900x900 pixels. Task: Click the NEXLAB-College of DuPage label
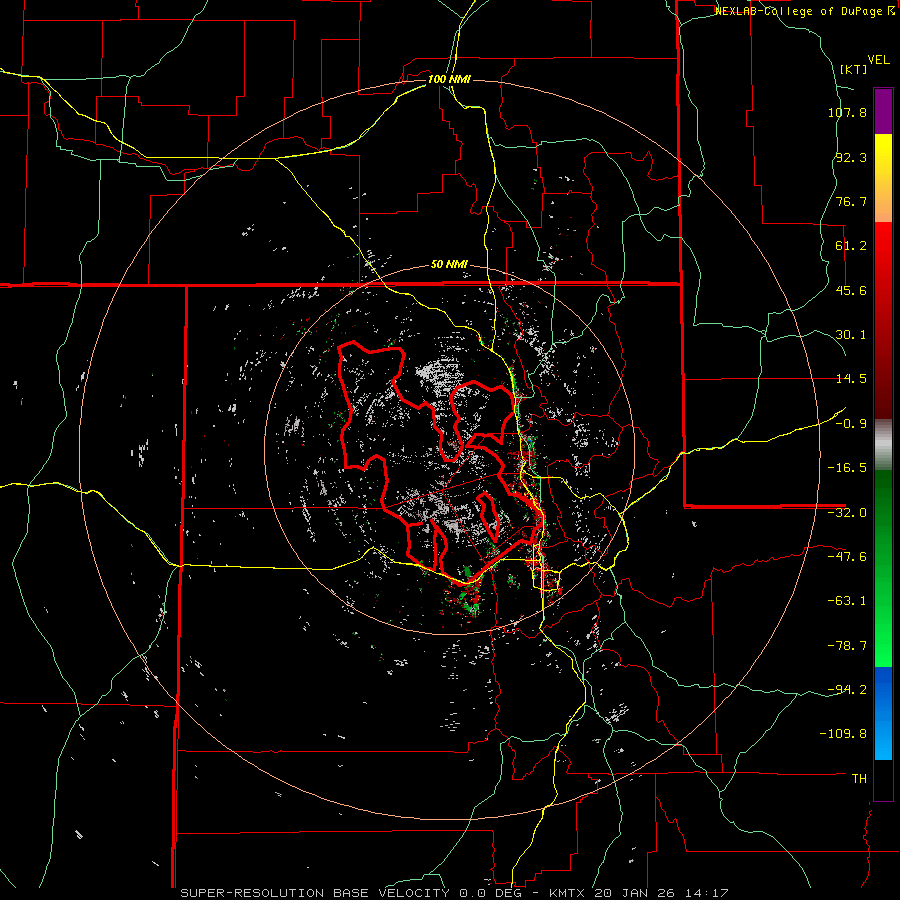(x=798, y=10)
